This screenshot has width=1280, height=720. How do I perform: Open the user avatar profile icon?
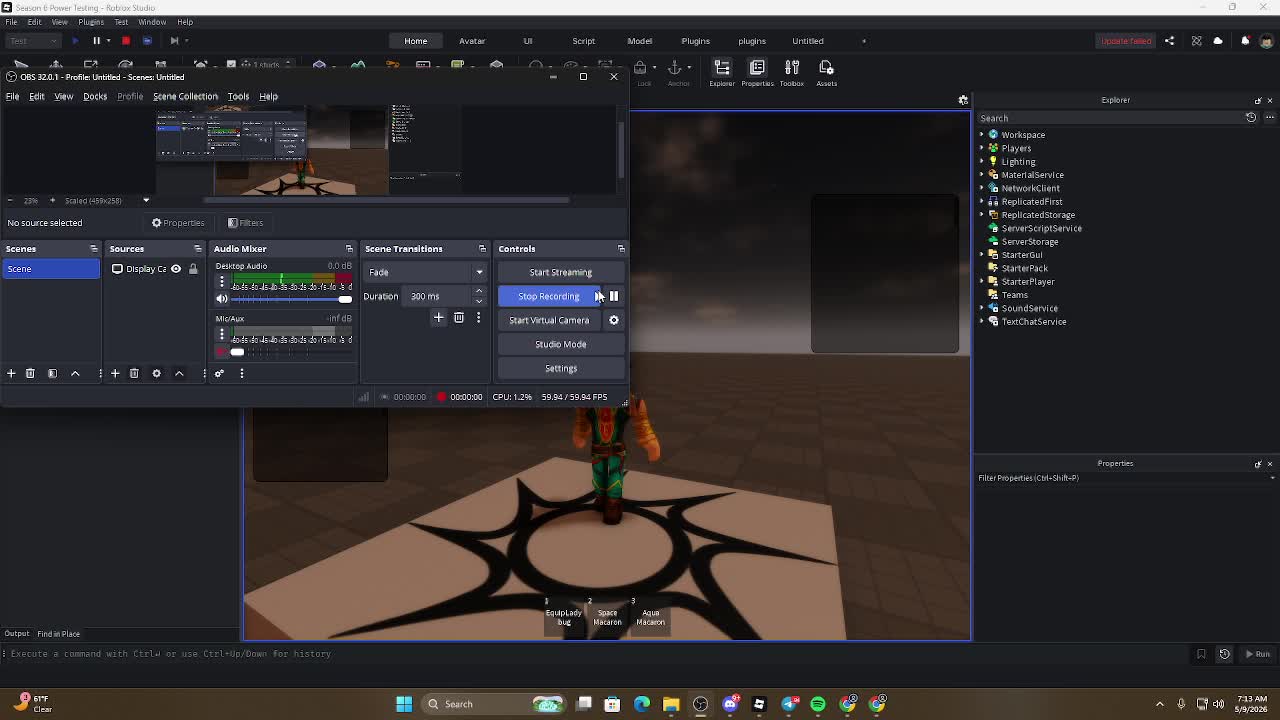(1266, 41)
